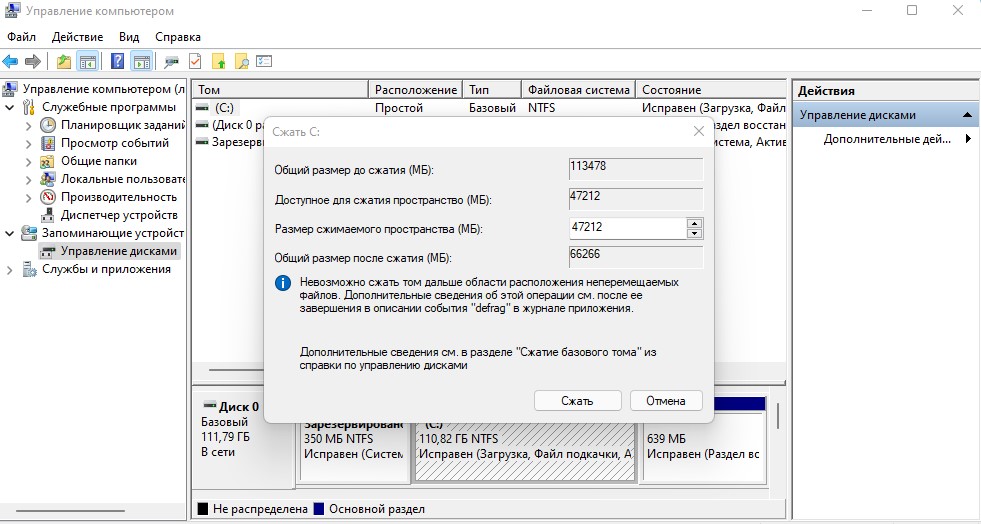Click the page with red checkmark toolbar icon
981x524 pixels.
pyautogui.click(x=195, y=61)
